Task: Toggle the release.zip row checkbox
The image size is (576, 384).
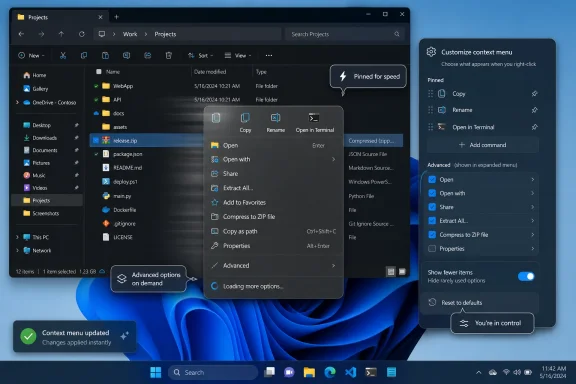Action: (96, 140)
